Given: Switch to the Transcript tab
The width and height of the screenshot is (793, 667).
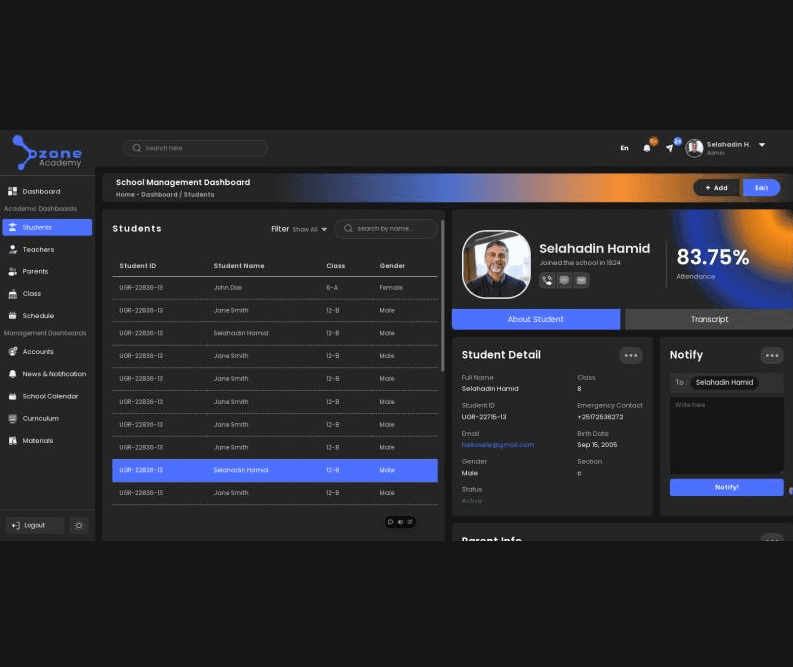Looking at the screenshot, I should [709, 319].
